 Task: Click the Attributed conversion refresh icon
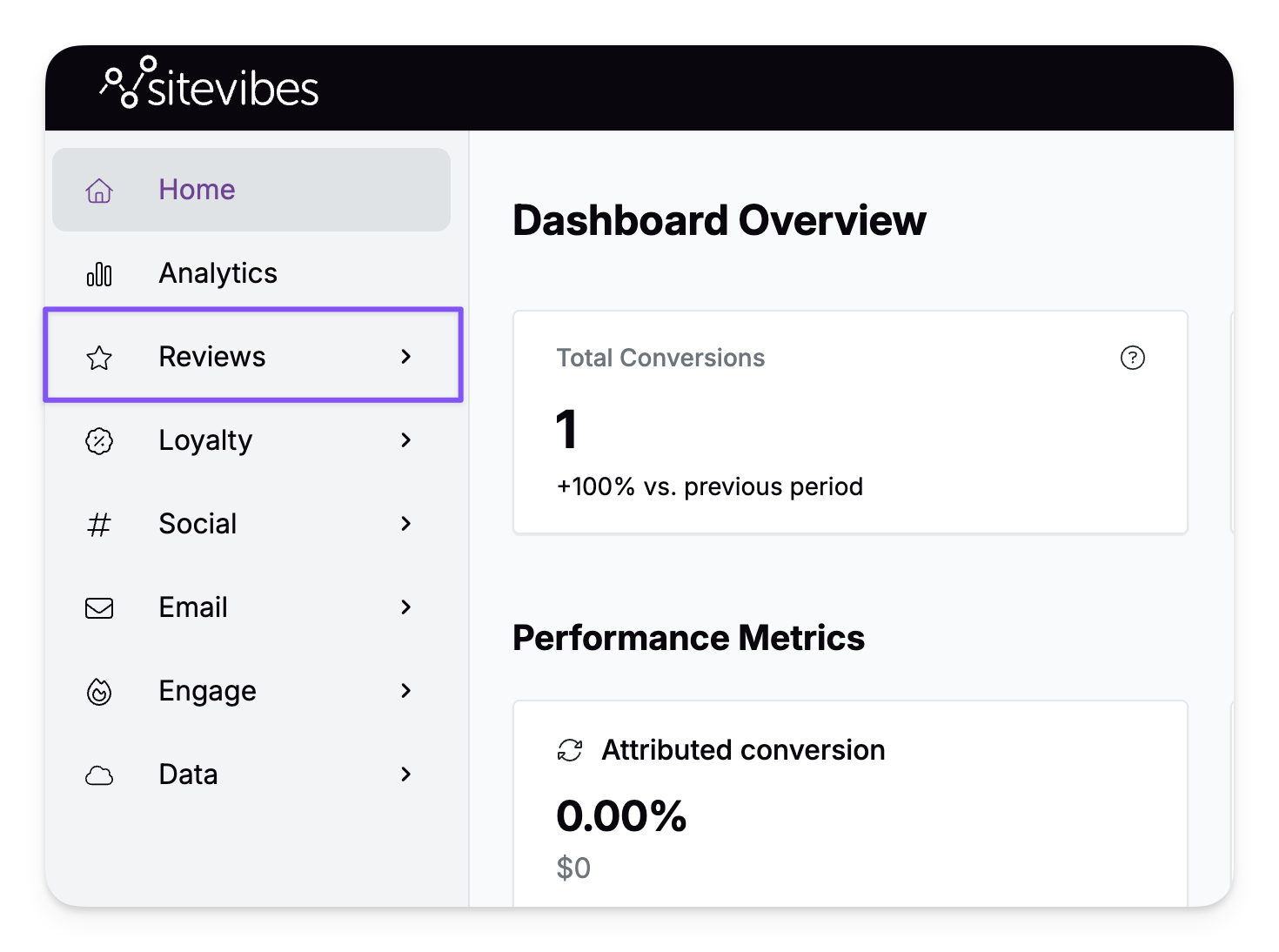[x=570, y=750]
